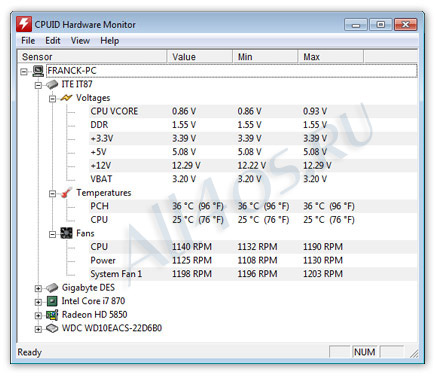Select the Intel Core i7 870 label
This screenshot has width=435, height=377.
pos(93,301)
